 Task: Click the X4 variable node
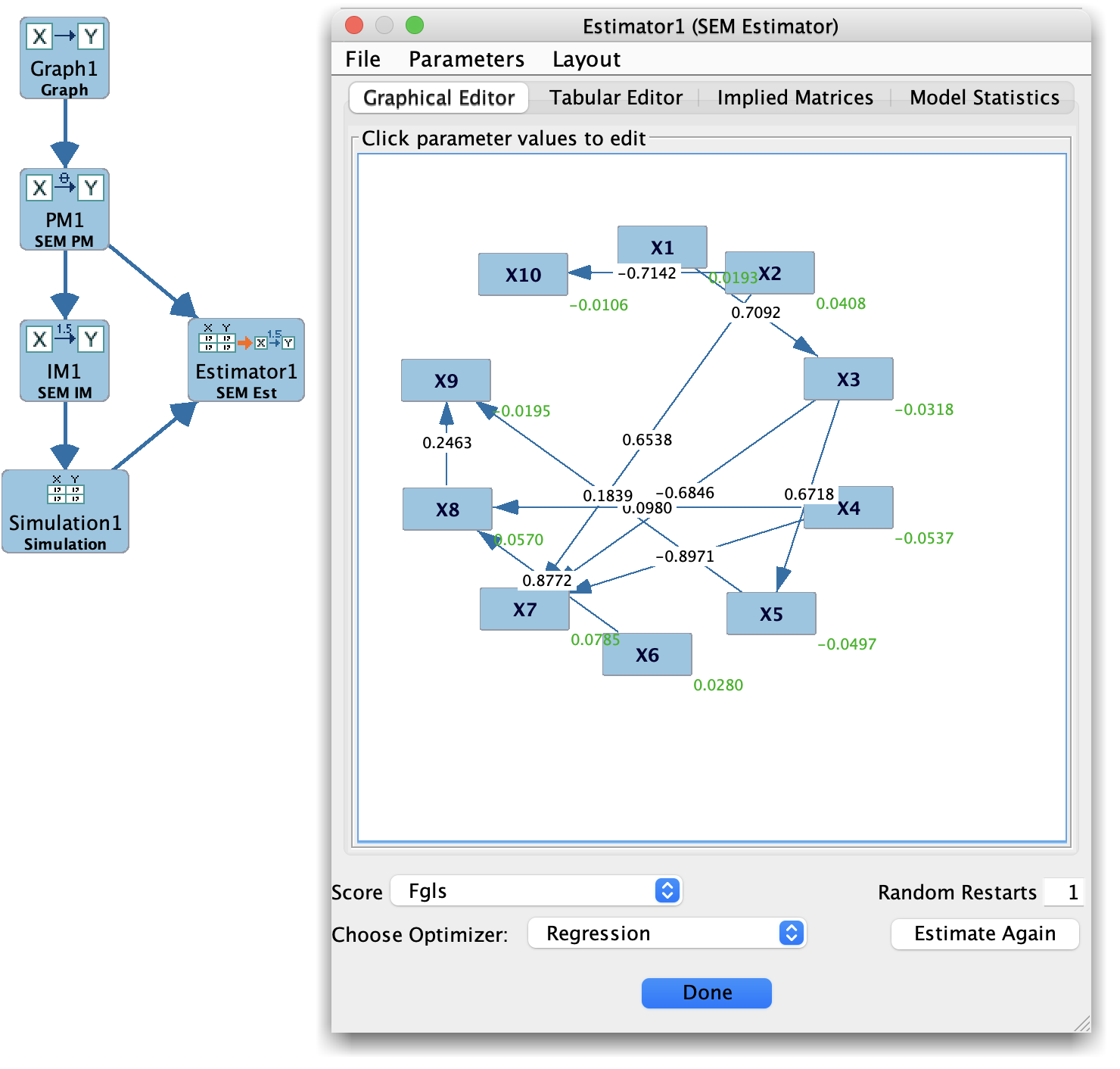[848, 507]
